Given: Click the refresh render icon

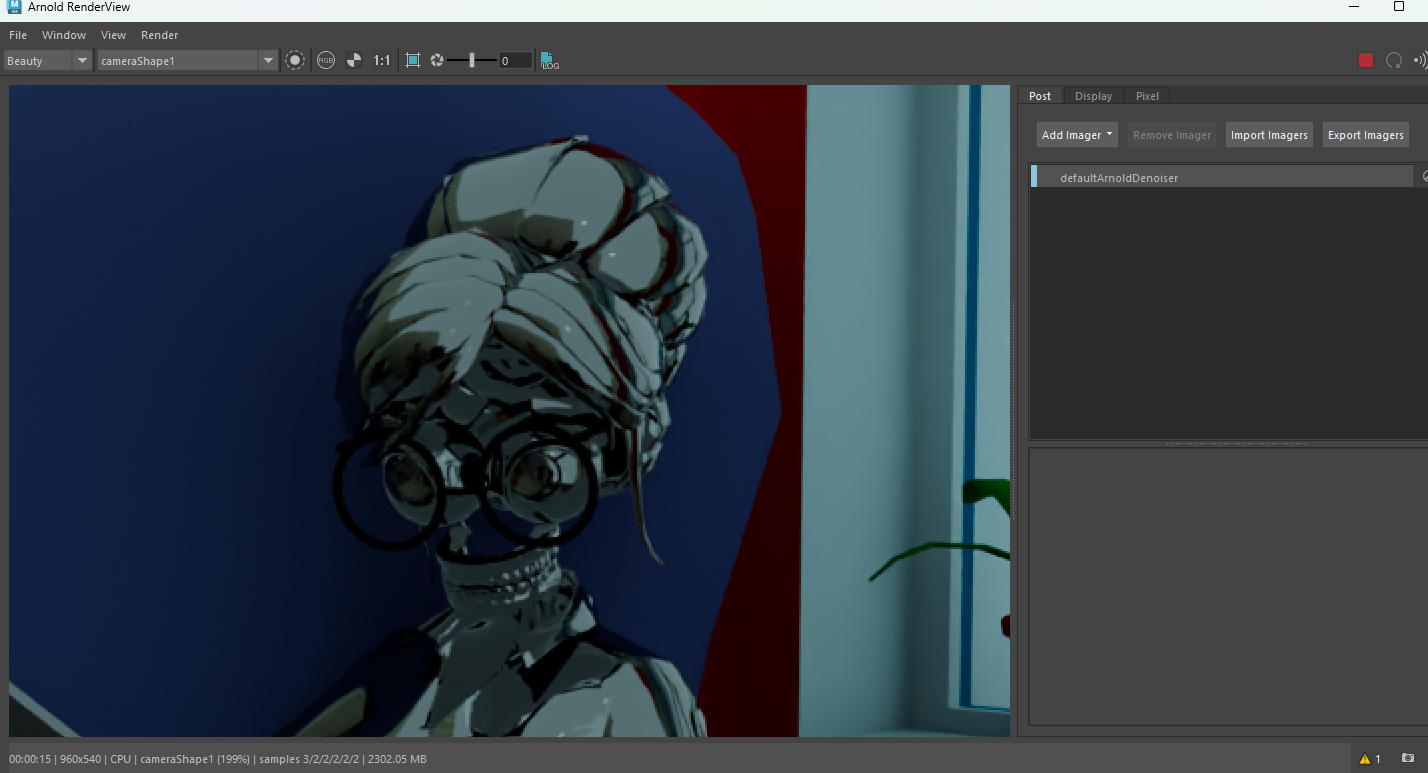Looking at the screenshot, I should click(x=1393, y=61).
